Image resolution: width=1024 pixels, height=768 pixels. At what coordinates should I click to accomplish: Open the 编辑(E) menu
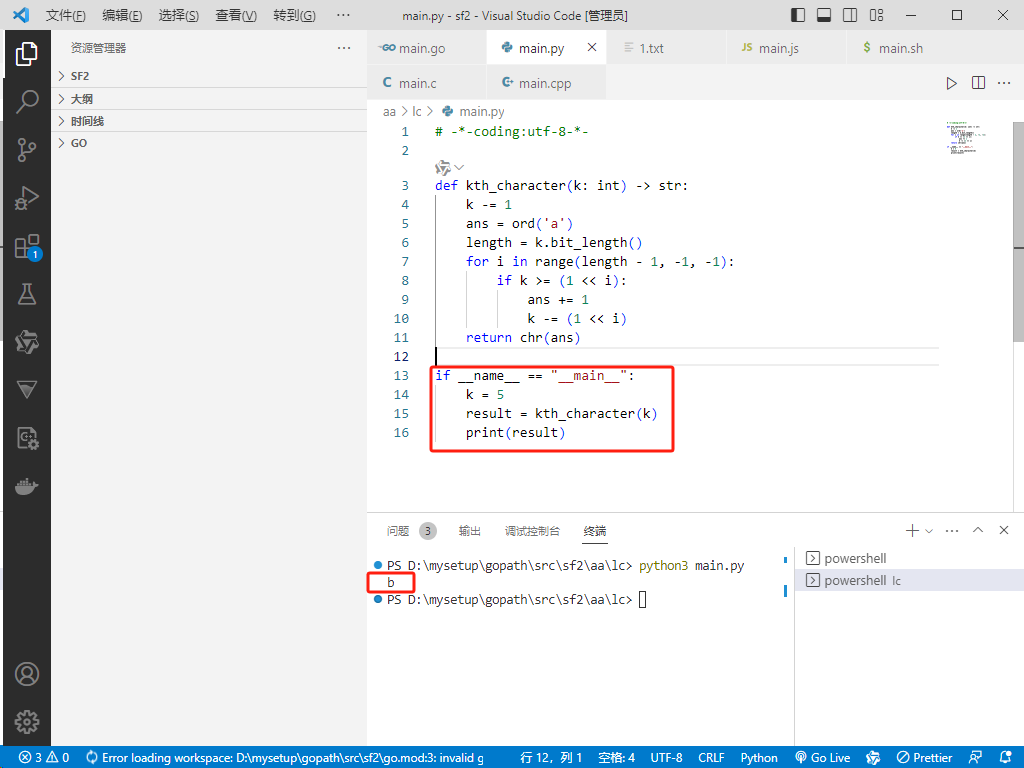[x=122, y=15]
